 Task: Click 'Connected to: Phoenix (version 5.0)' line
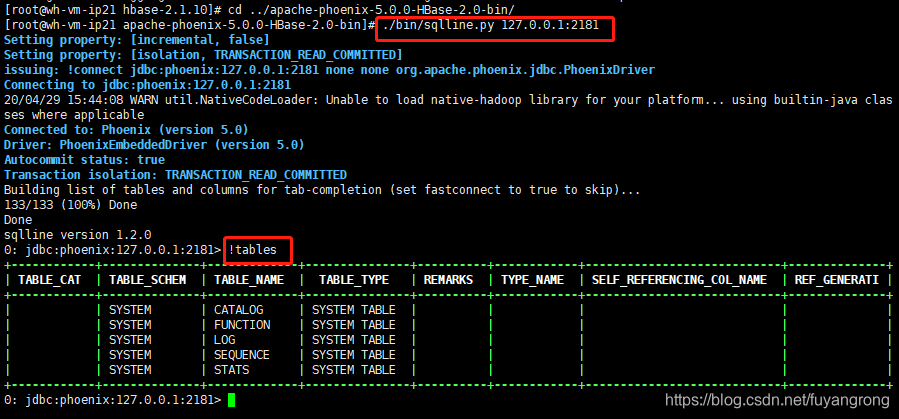tap(126, 130)
